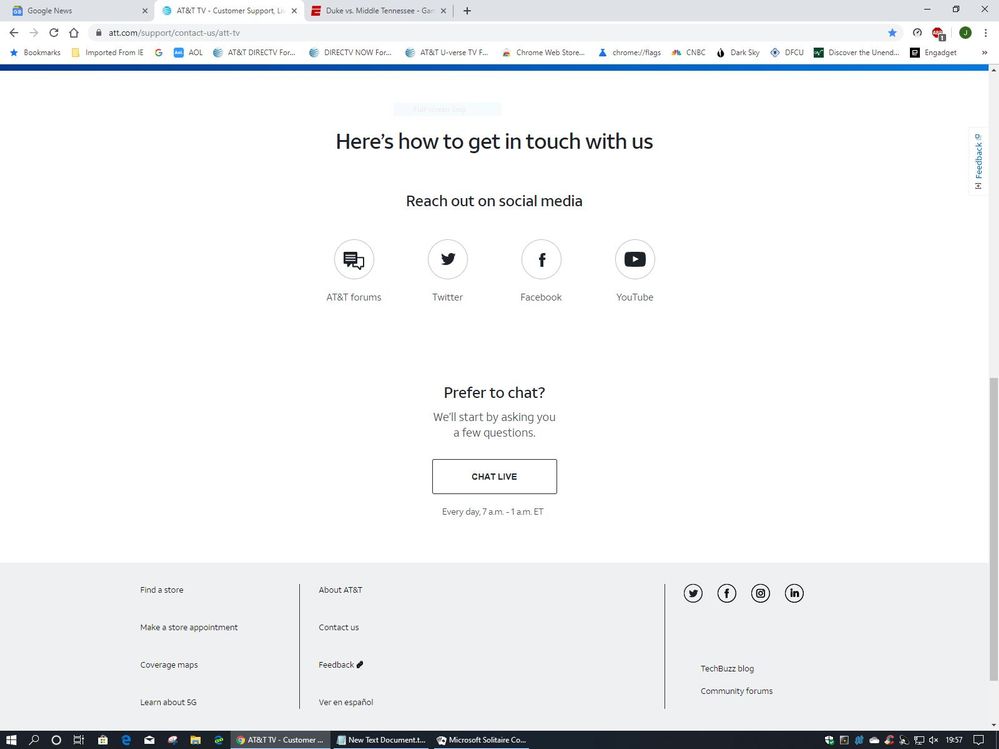Open taskbar search magnifier

tap(34, 739)
